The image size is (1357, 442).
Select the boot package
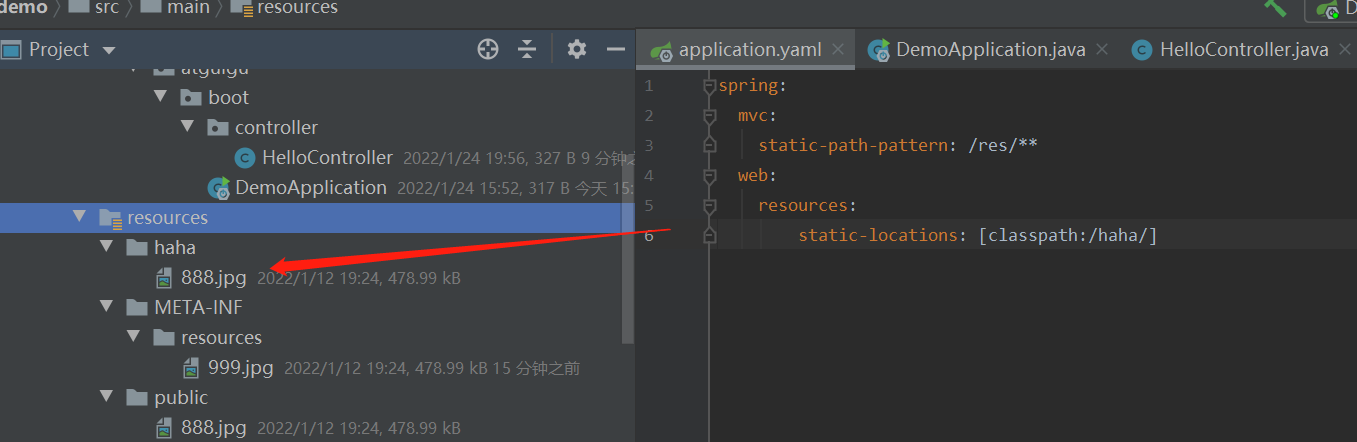pyautogui.click(x=229, y=97)
